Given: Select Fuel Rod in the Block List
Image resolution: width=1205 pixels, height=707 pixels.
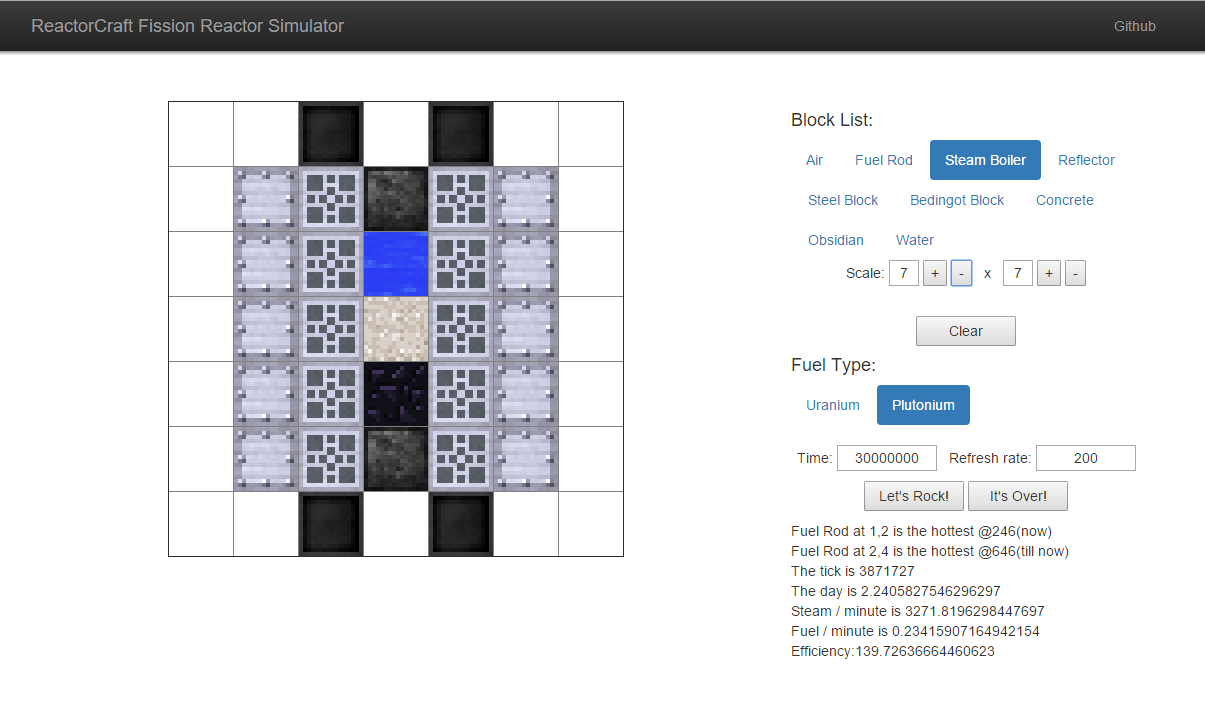Looking at the screenshot, I should [x=884, y=160].
